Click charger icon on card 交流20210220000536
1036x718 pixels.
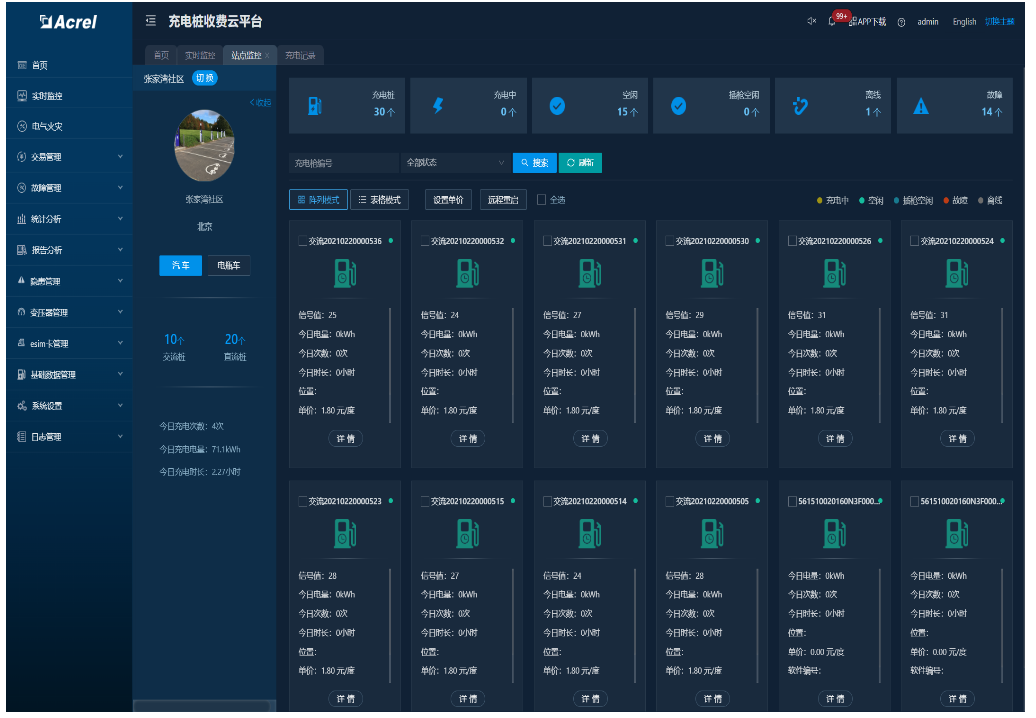point(345,273)
